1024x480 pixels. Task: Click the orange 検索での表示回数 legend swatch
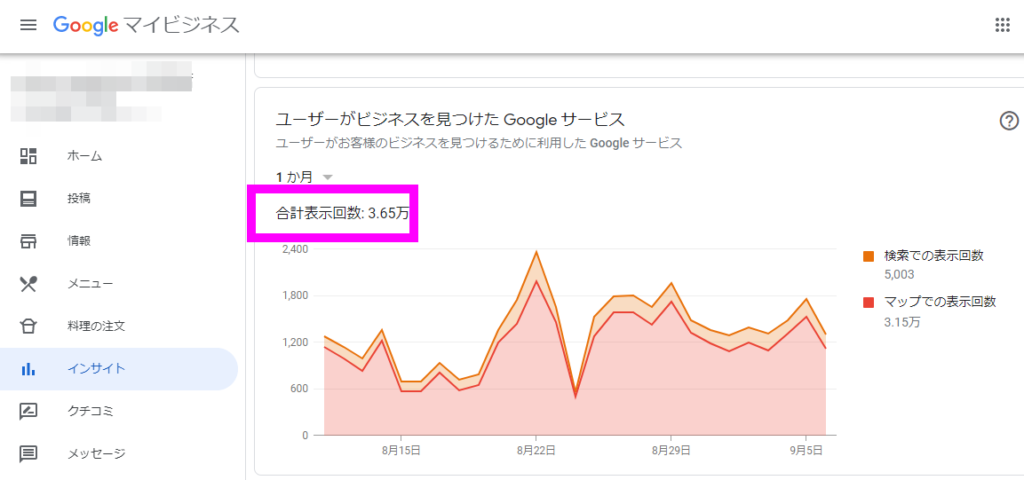869,257
